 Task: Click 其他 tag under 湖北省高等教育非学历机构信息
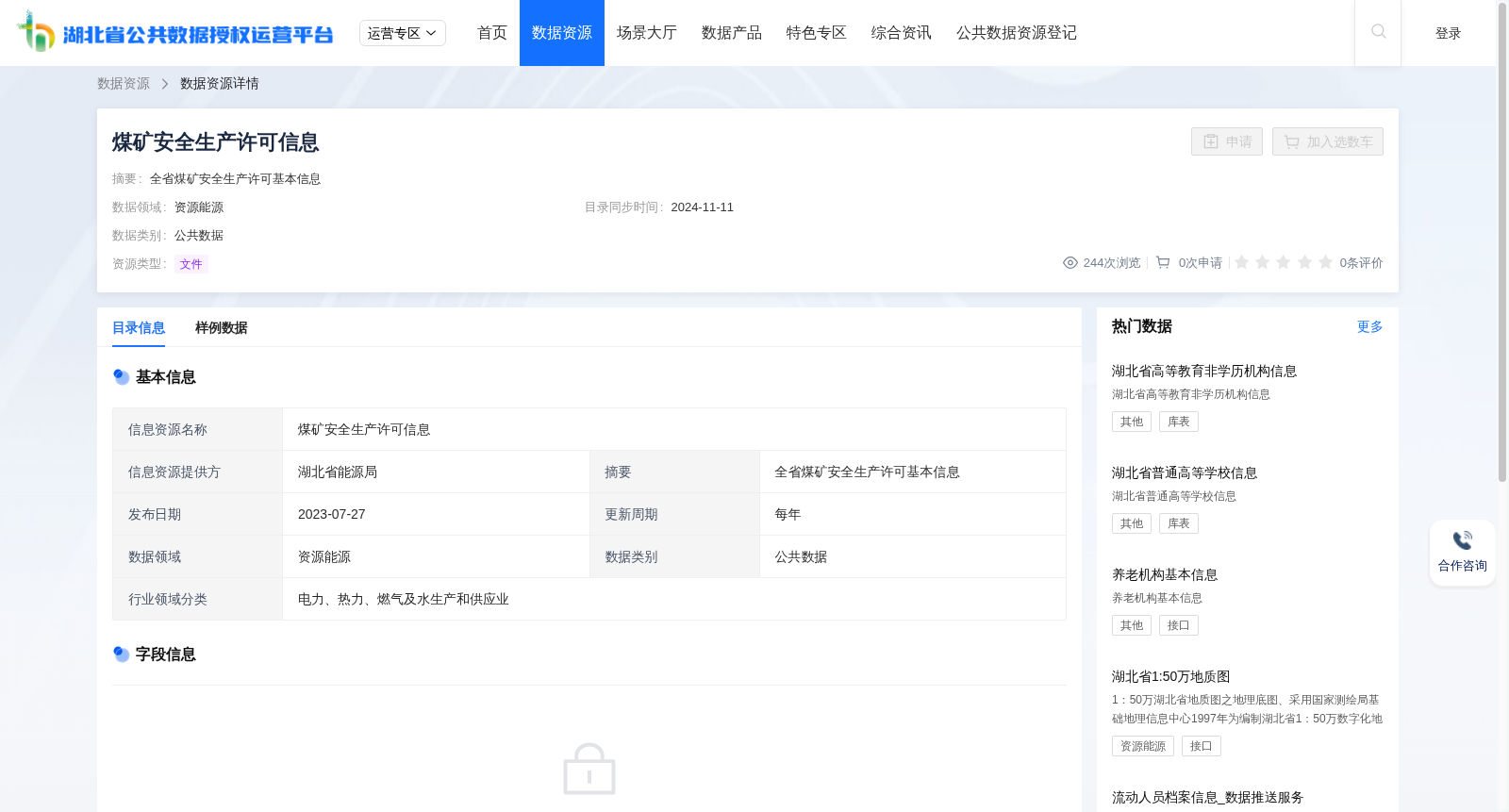click(1132, 422)
